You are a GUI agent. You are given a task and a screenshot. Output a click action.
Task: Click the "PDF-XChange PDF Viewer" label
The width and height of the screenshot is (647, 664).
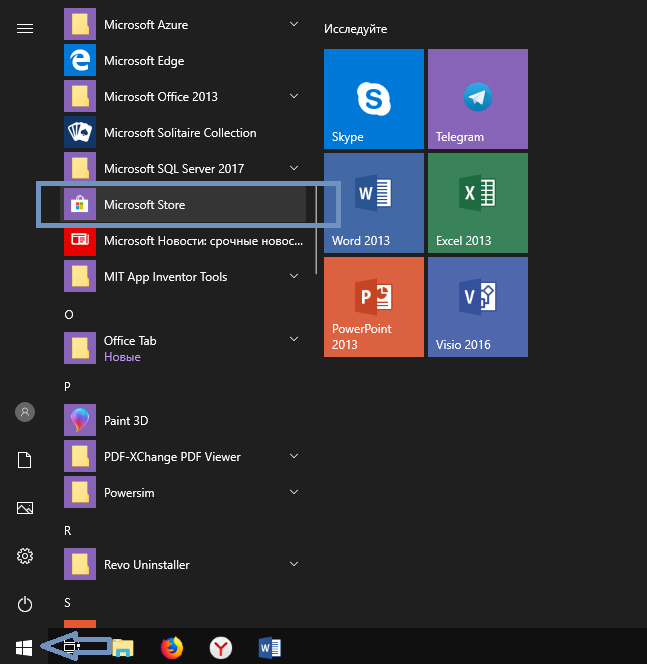(172, 456)
